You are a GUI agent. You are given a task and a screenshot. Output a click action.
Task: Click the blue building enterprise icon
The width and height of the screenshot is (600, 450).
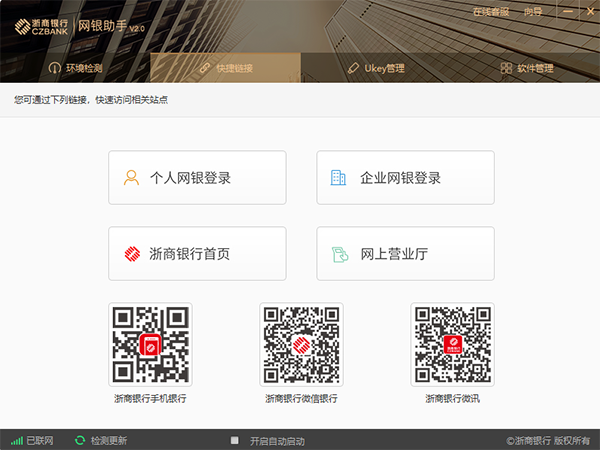[x=338, y=178]
